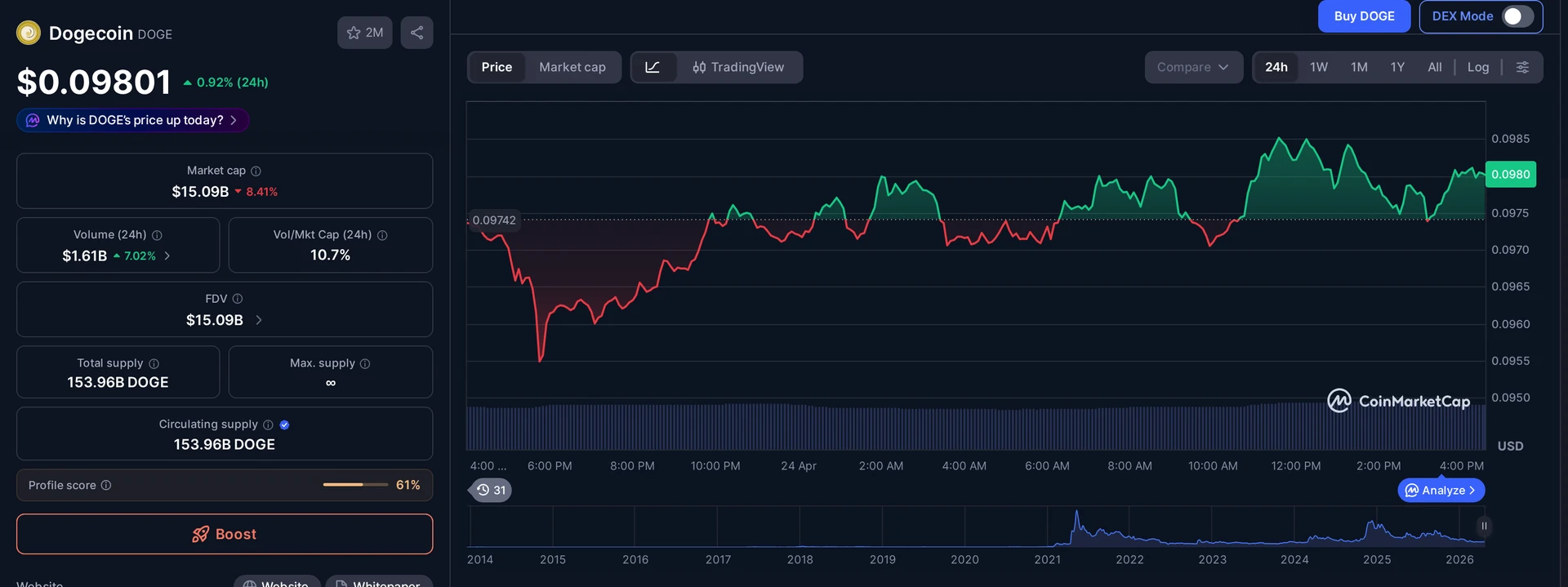Viewport: 1568px width, 587px height.
Task: Click the 0.0980 current price tag
Action: (x=1510, y=174)
